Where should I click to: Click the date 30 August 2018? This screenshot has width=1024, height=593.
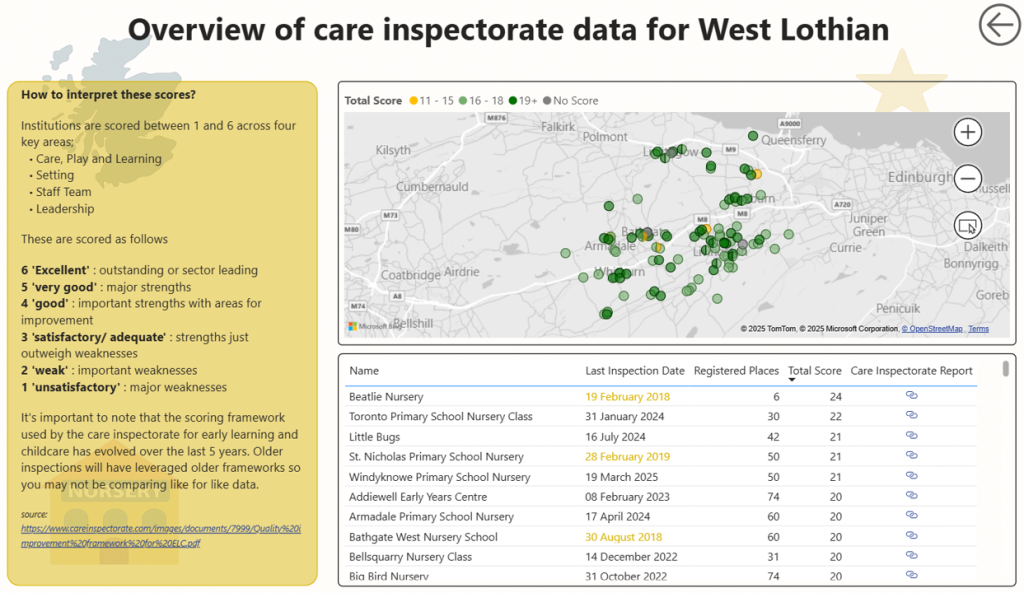pyautogui.click(x=624, y=537)
